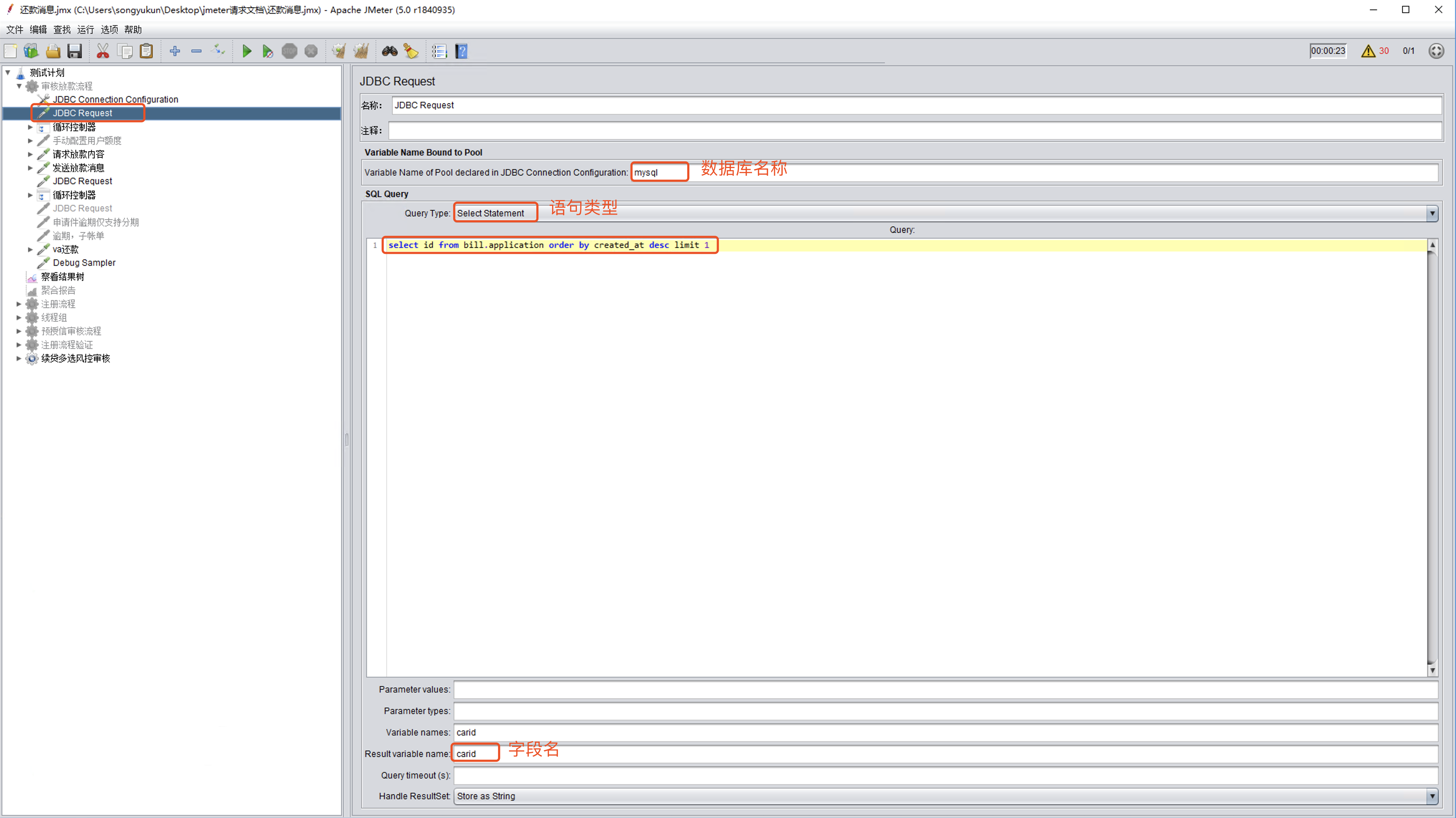Click the 注释 comment input field
The width and height of the screenshot is (1456, 818).
[915, 130]
